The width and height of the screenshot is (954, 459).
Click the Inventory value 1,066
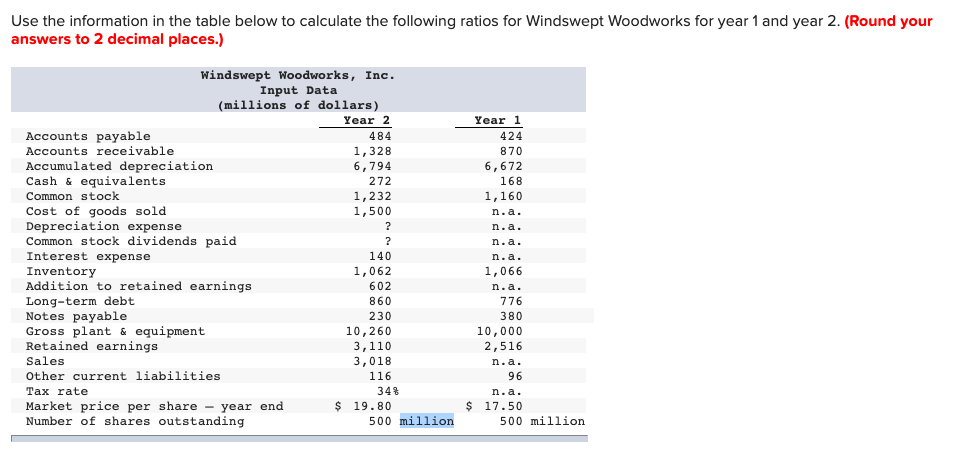pyautogui.click(x=503, y=271)
